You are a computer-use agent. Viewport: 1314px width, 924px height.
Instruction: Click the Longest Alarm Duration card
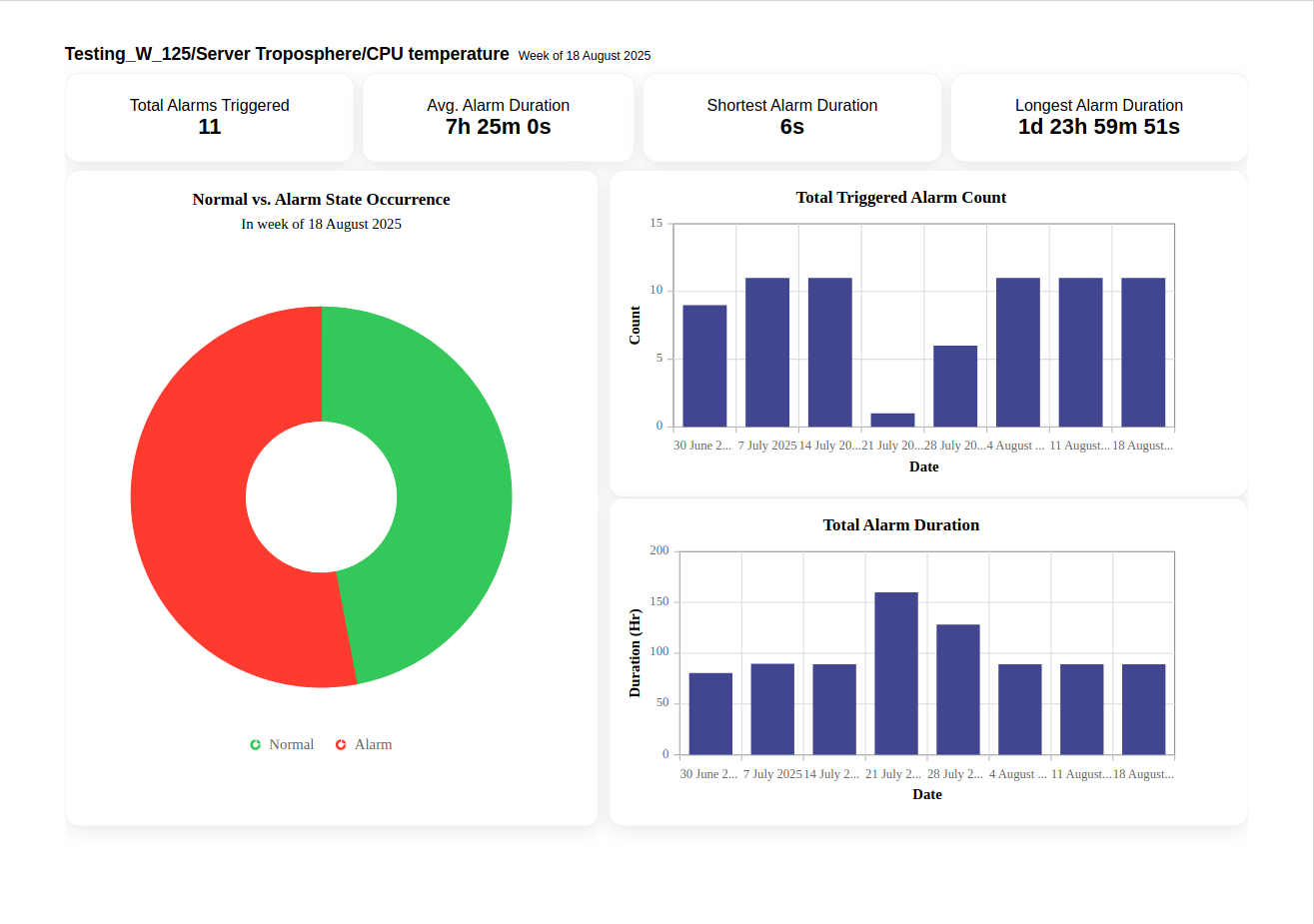coord(1099,117)
